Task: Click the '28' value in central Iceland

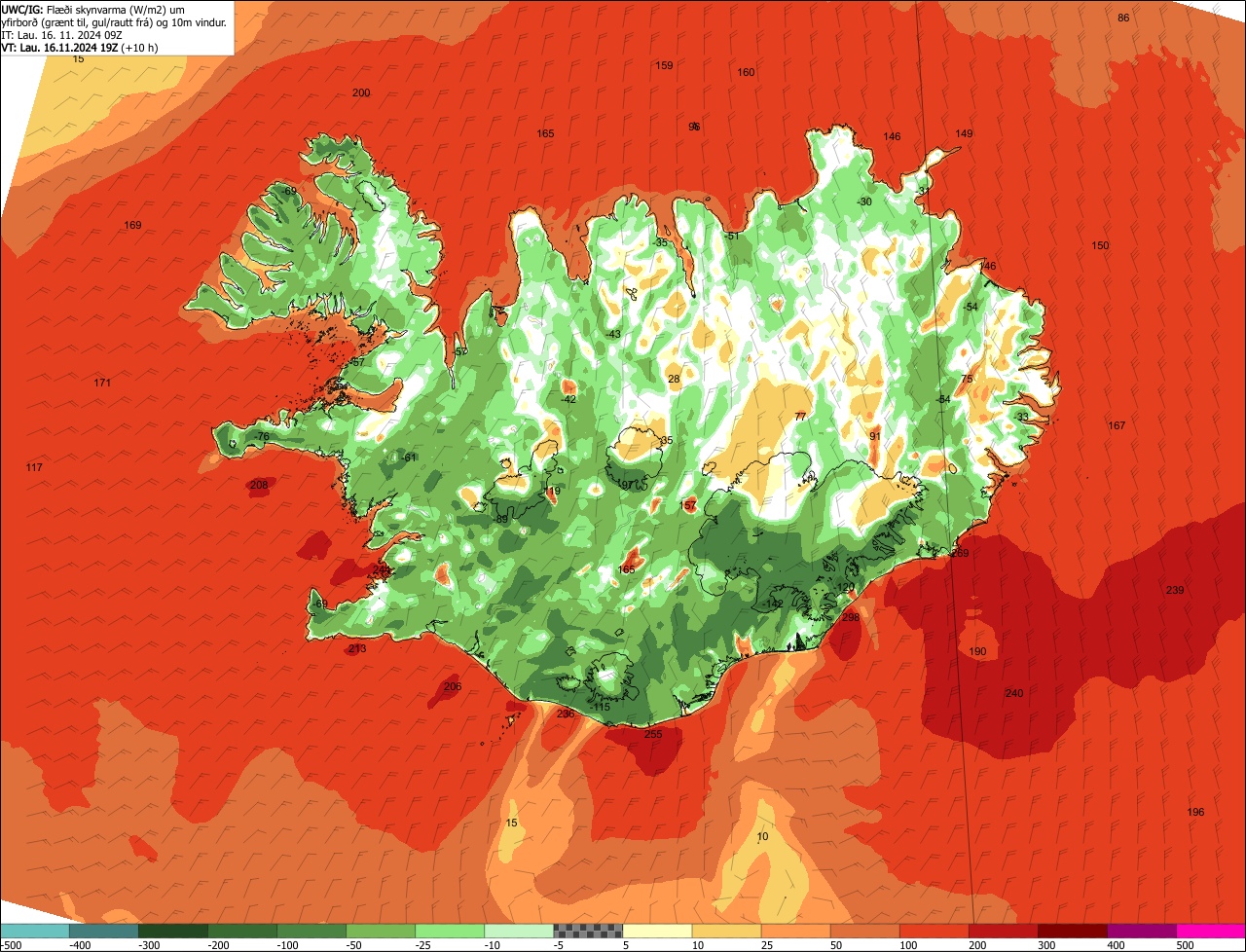Action: point(674,380)
